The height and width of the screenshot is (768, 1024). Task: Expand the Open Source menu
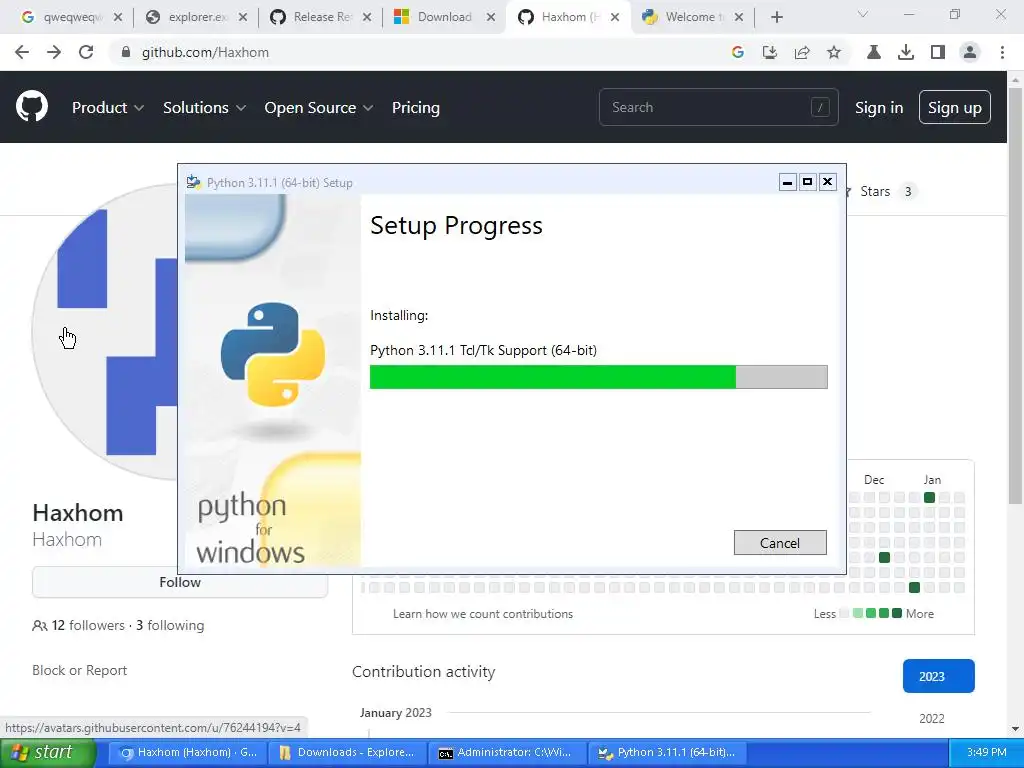click(x=319, y=107)
